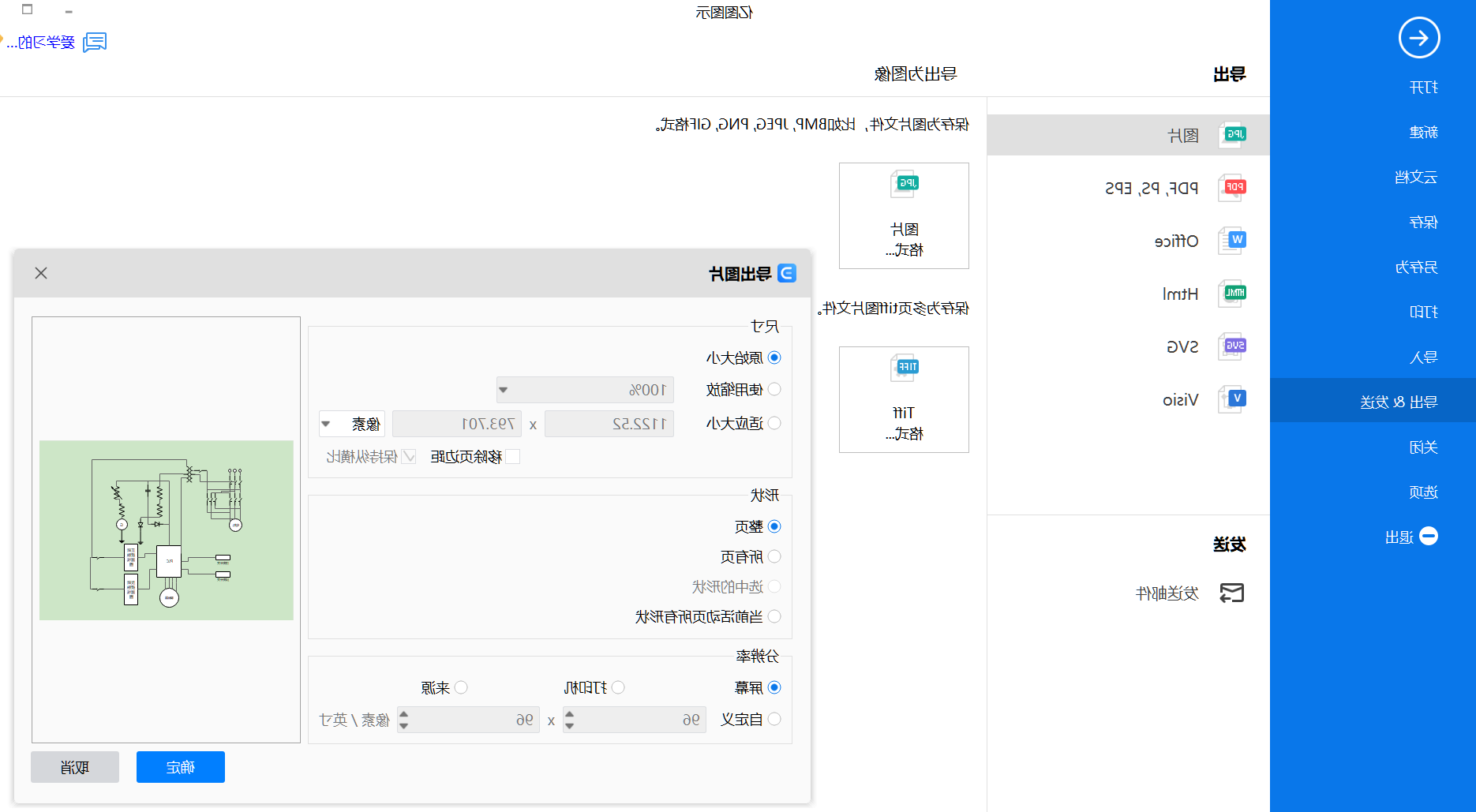
Task: Click the 确定 button
Action: [181, 767]
